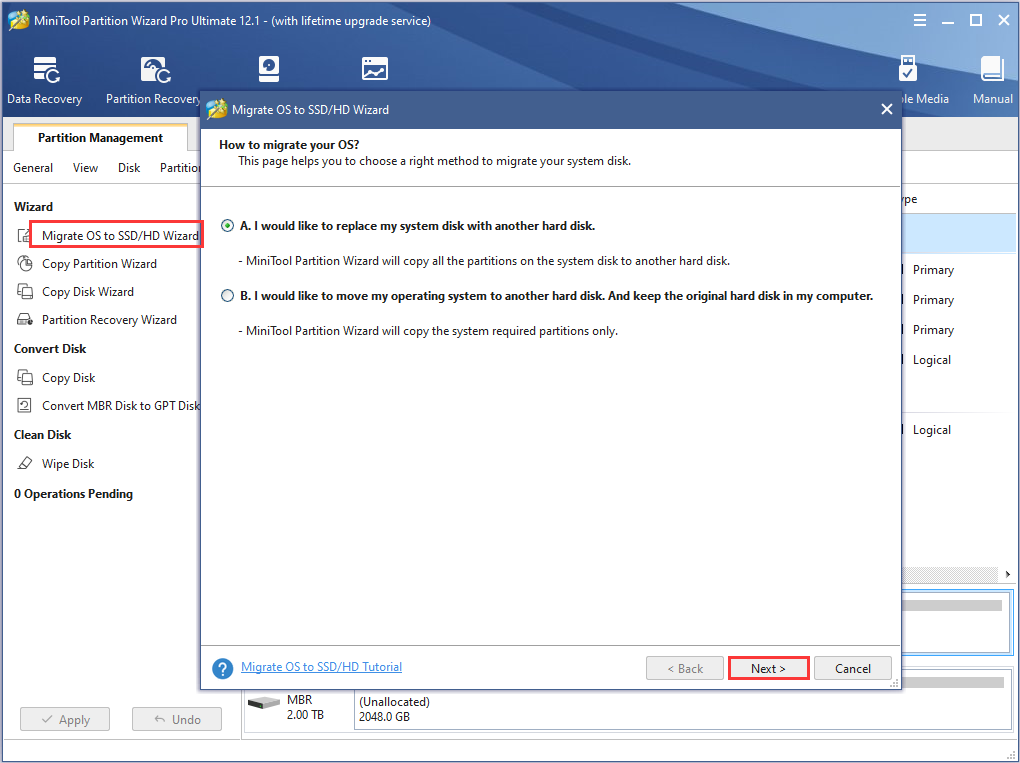Select Copy Disk under Convert Disk
Viewport: 1020px width, 763px height.
68,377
